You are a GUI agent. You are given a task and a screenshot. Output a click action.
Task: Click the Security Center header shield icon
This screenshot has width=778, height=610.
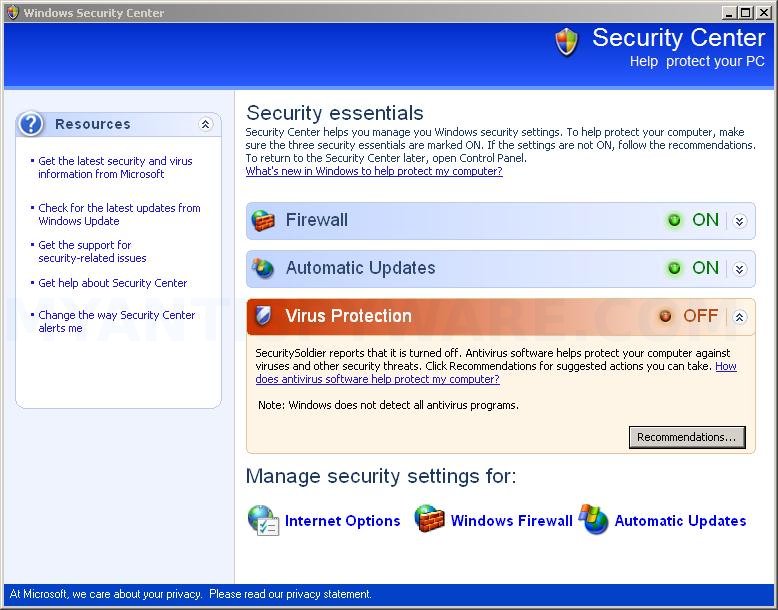click(x=567, y=42)
